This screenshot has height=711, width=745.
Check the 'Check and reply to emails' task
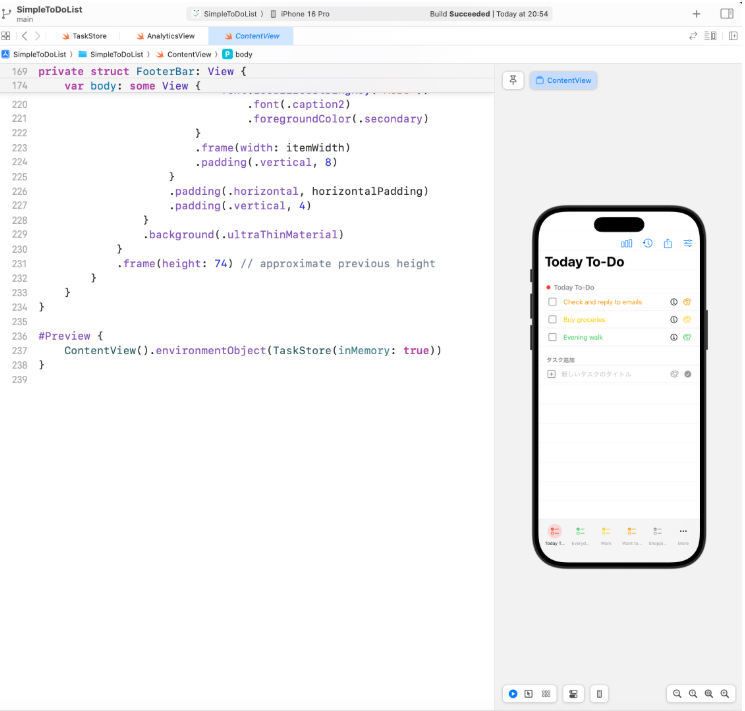click(x=552, y=302)
